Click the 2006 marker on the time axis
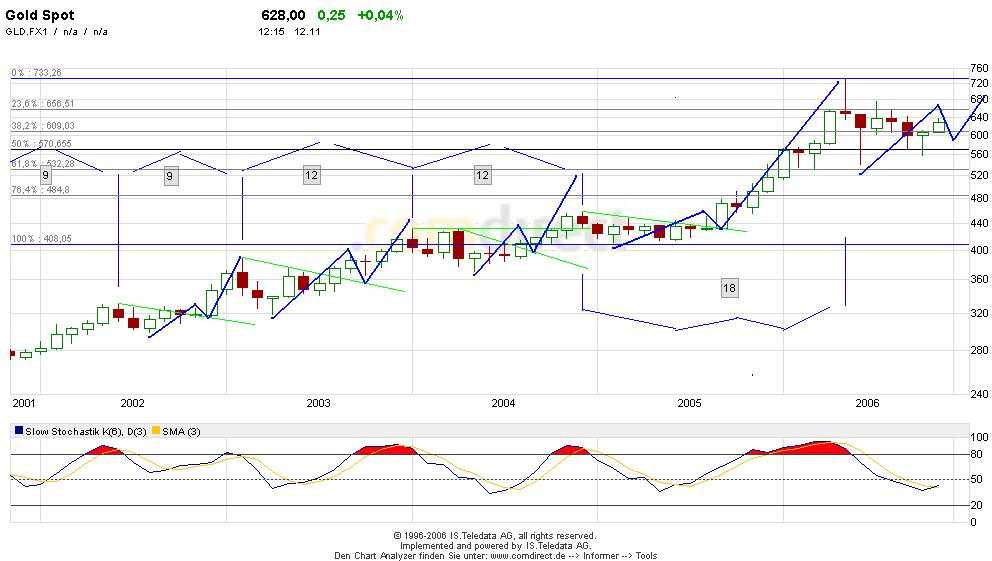The height and width of the screenshot is (561, 992). 867,404
